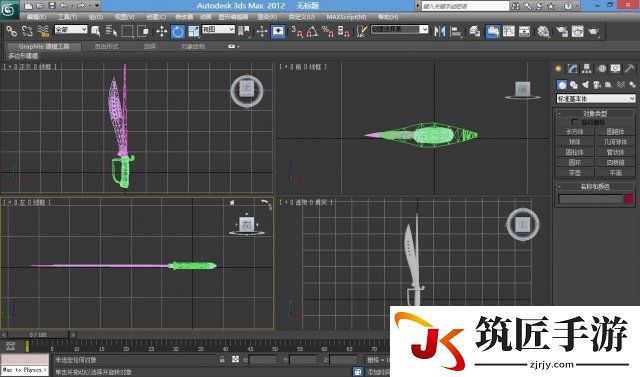This screenshot has height=377, width=640.
Task: Toggle the Window/Crossing selection icon
Action: click(143, 31)
